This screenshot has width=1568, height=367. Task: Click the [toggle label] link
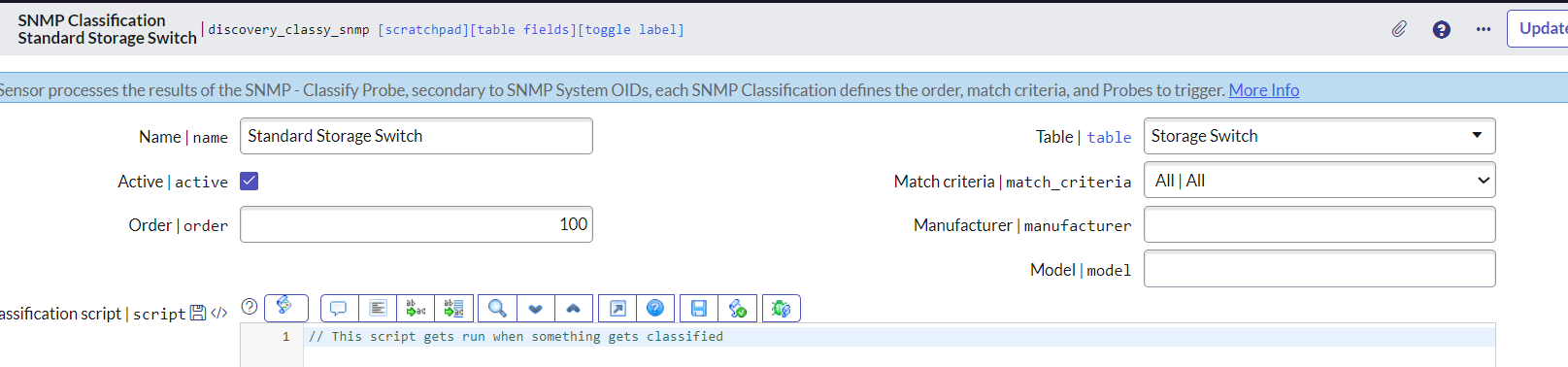click(x=631, y=30)
